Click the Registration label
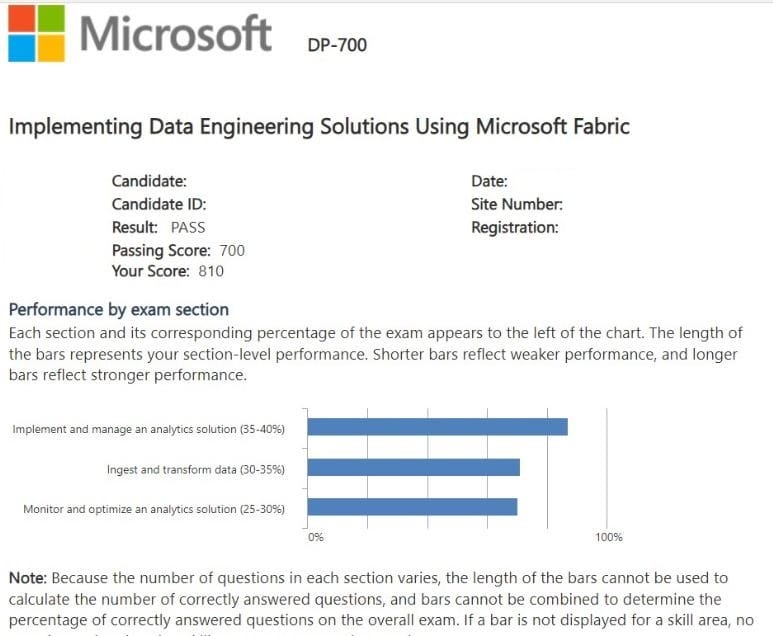The image size is (773, 636). [514, 227]
